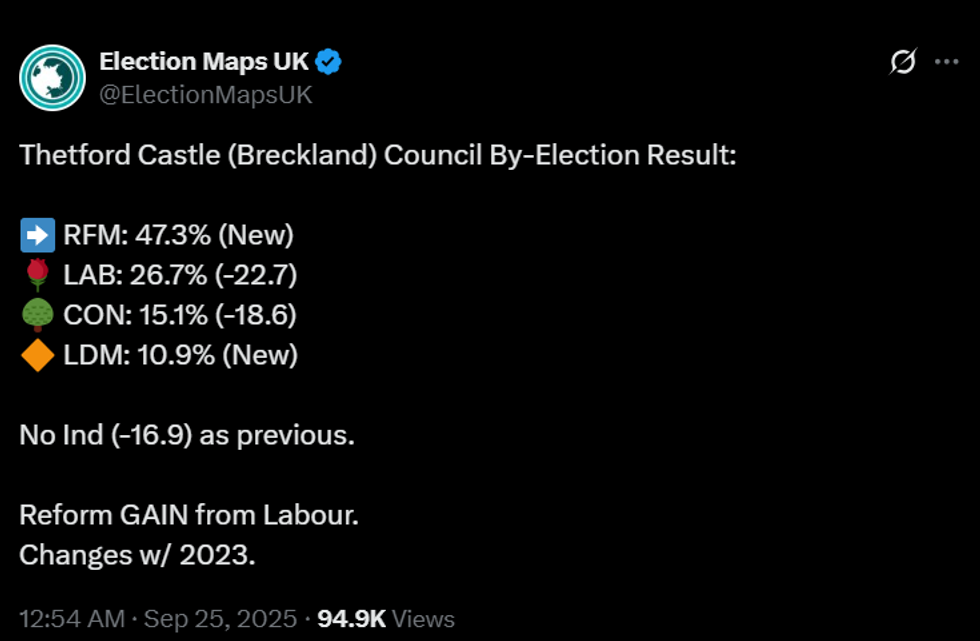980x641 pixels.
Task: Click the LAB: 26.7% (-22.7) result line
Action: 180,275
